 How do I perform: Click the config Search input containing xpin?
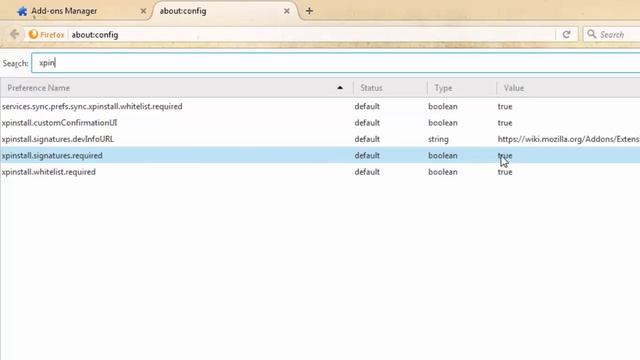[x=336, y=63]
